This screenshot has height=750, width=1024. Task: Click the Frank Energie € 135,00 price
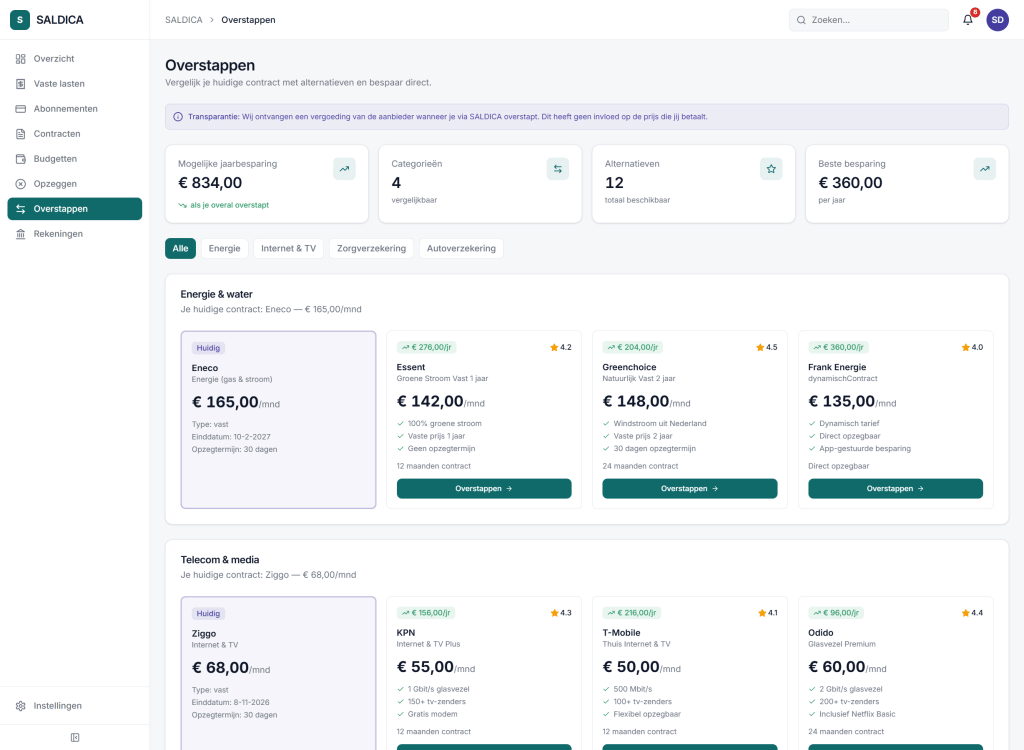click(x=842, y=401)
